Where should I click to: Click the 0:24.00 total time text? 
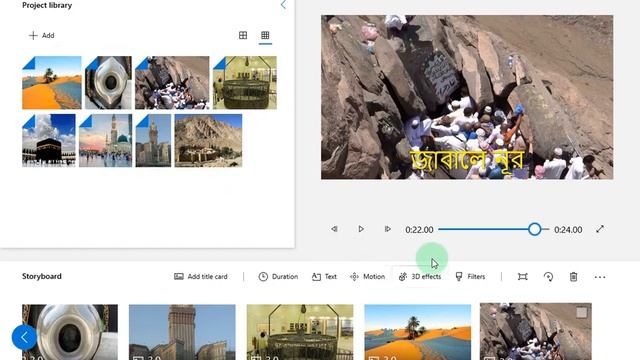(x=568, y=230)
